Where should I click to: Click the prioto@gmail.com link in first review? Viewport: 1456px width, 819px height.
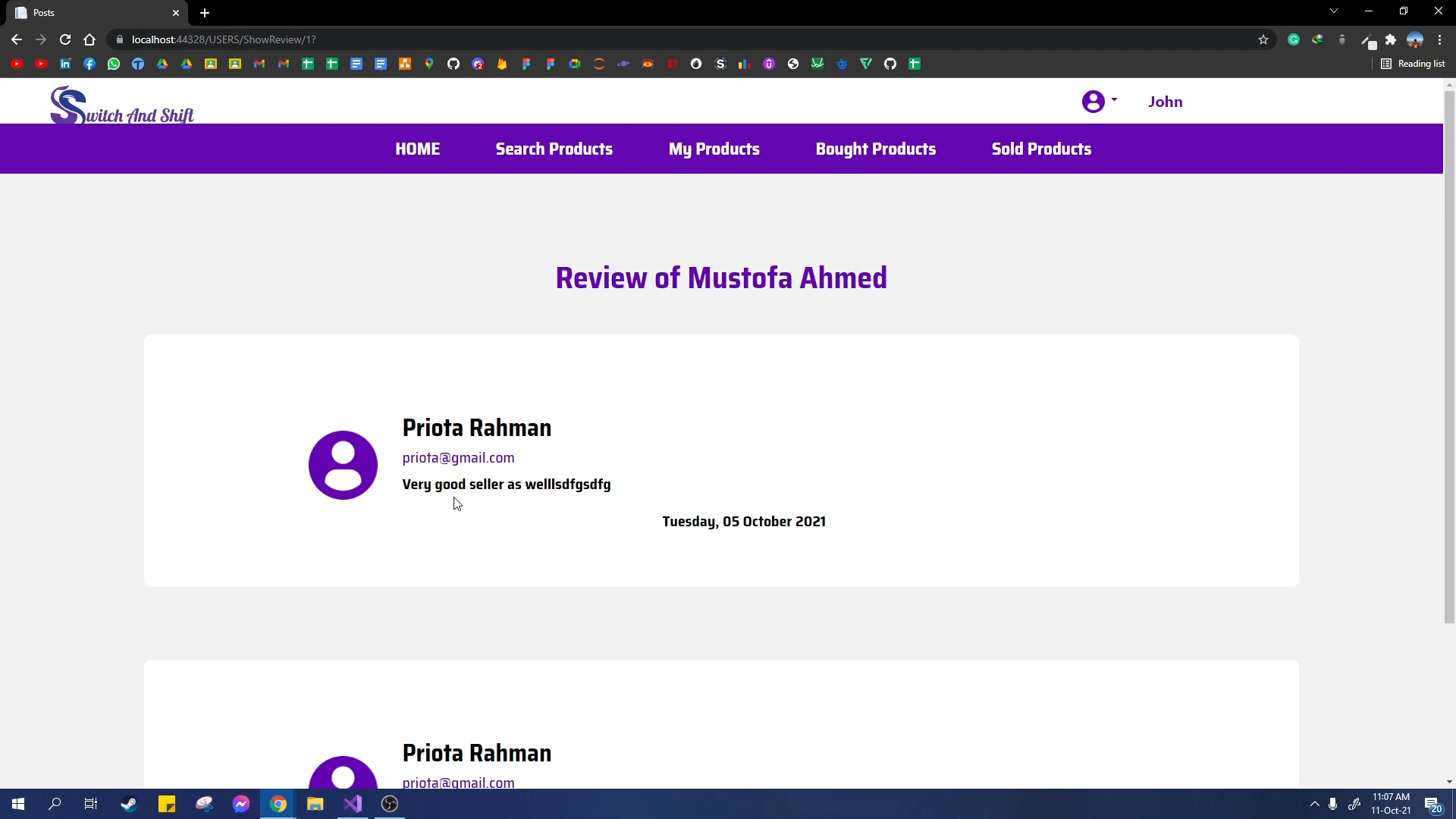pyautogui.click(x=458, y=457)
